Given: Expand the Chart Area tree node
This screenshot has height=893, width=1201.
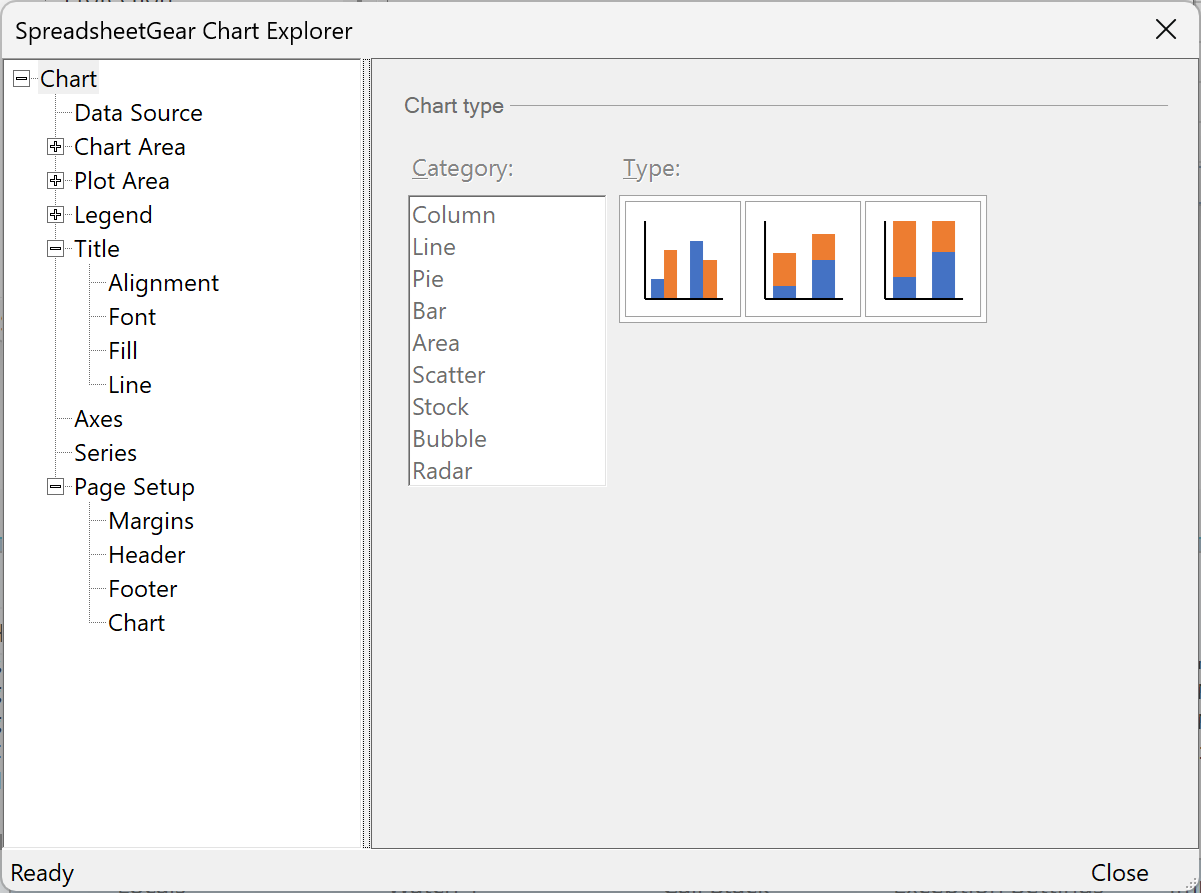Looking at the screenshot, I should click(x=55, y=146).
